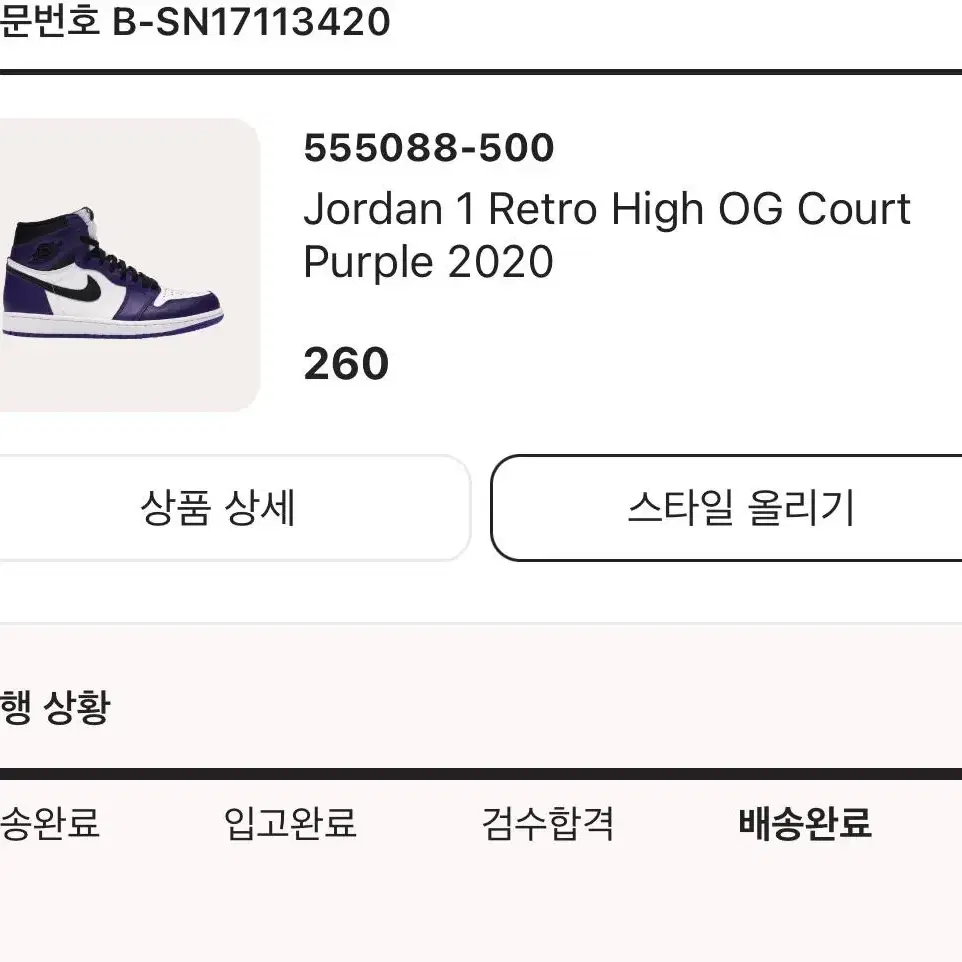Select the 검수합격 progress step
Screen dimensions: 962x962
547,823
